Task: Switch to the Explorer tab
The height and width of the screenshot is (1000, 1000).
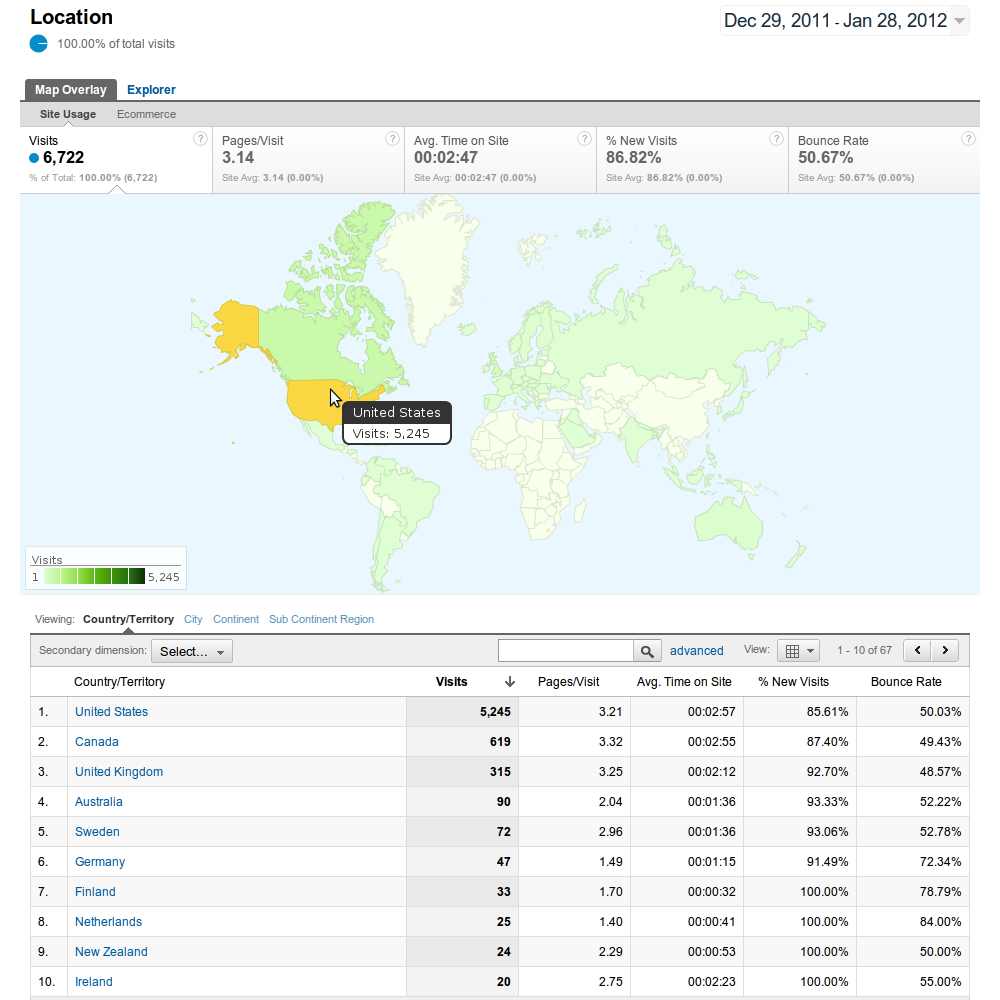Action: click(151, 90)
